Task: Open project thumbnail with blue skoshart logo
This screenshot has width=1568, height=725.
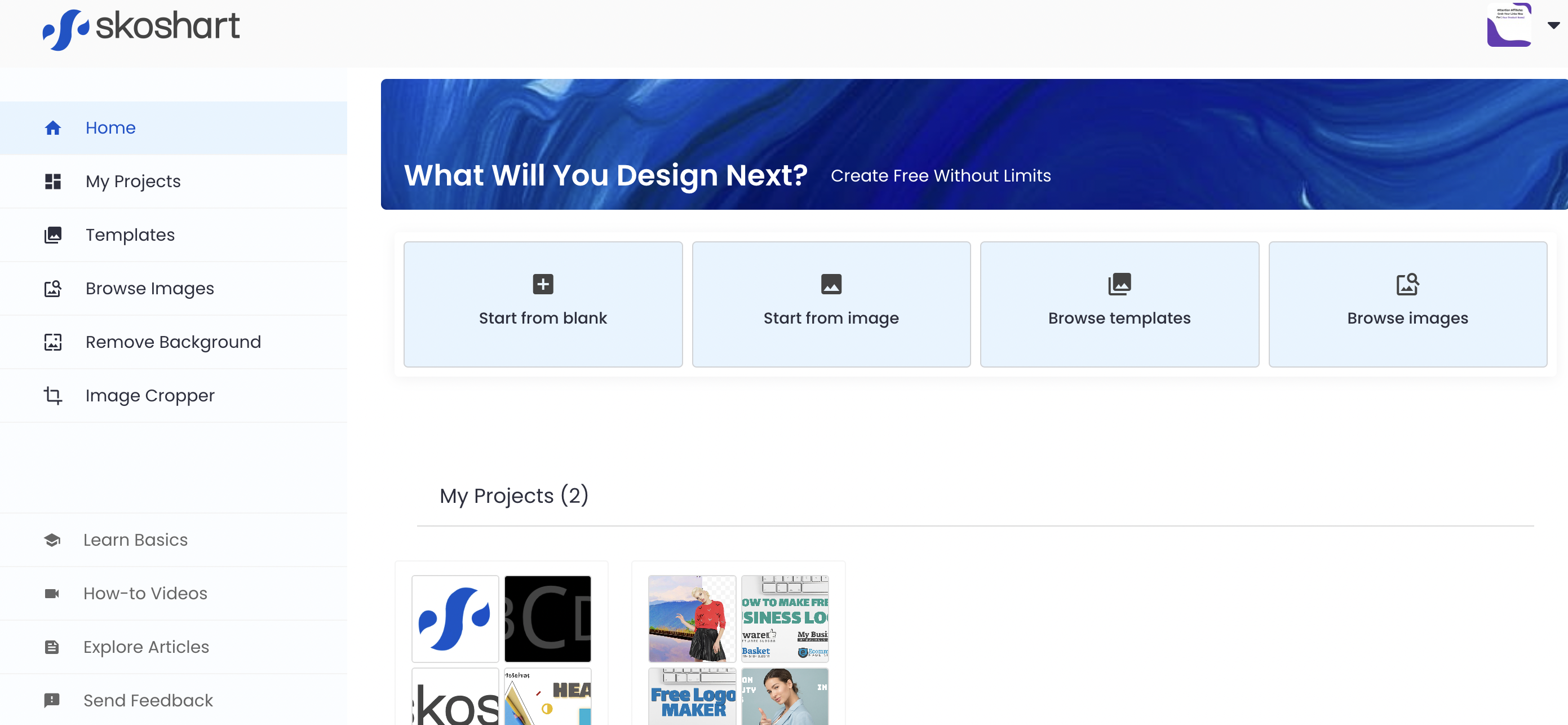Action: point(455,619)
